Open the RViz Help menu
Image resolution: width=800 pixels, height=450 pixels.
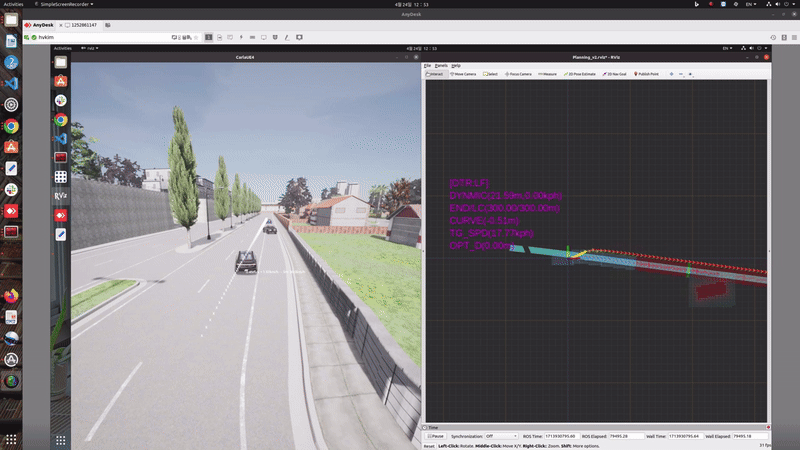(x=456, y=65)
